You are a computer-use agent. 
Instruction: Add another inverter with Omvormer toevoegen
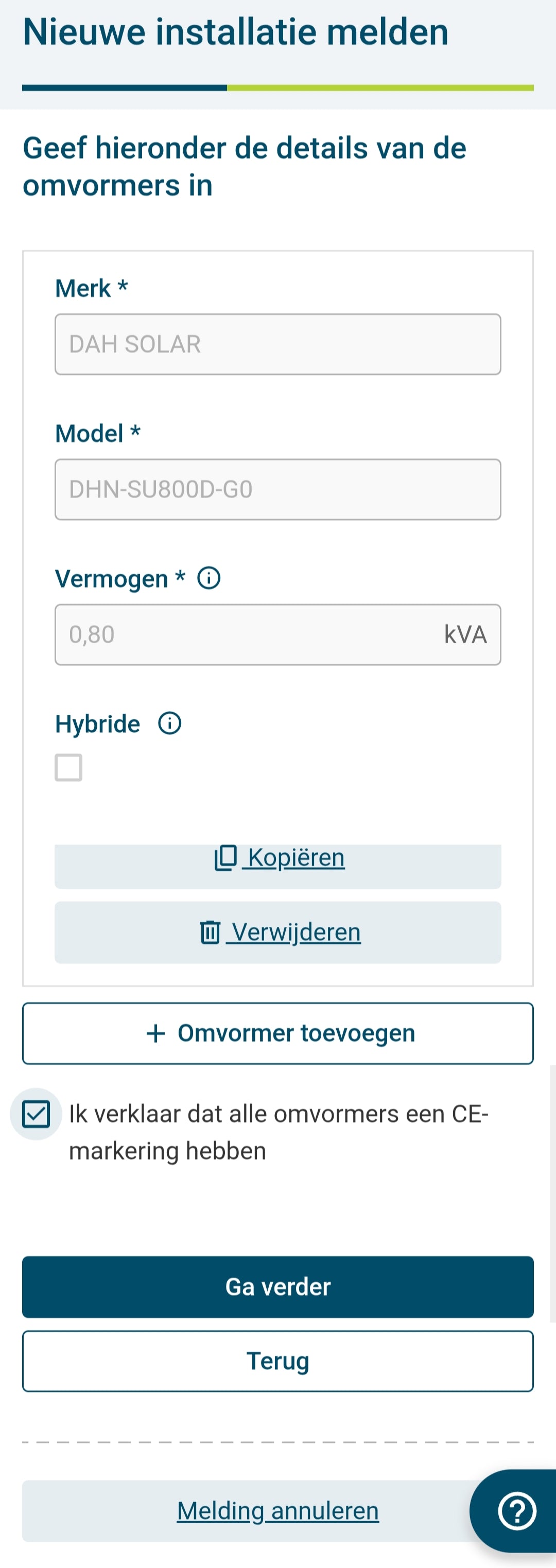tap(277, 1033)
